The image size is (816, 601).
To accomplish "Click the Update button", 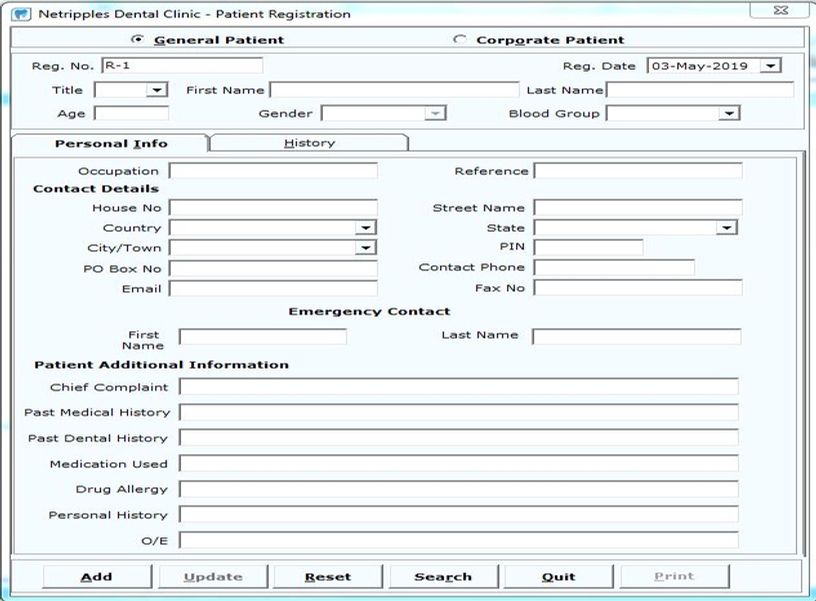I will pos(213,577).
